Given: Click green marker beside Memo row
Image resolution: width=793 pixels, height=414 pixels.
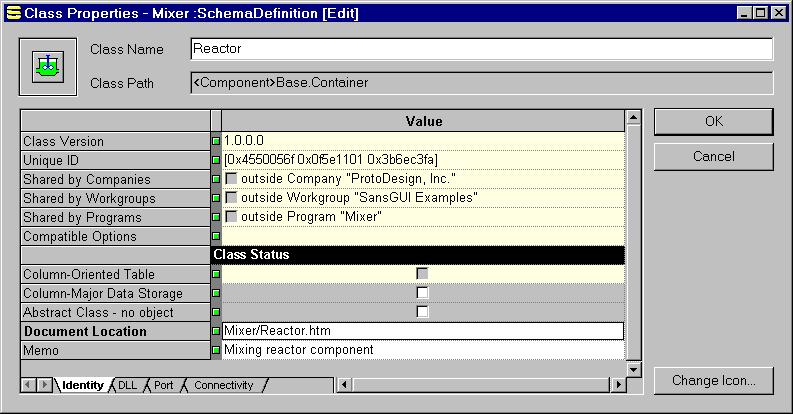Looking at the screenshot, I should (215, 350).
